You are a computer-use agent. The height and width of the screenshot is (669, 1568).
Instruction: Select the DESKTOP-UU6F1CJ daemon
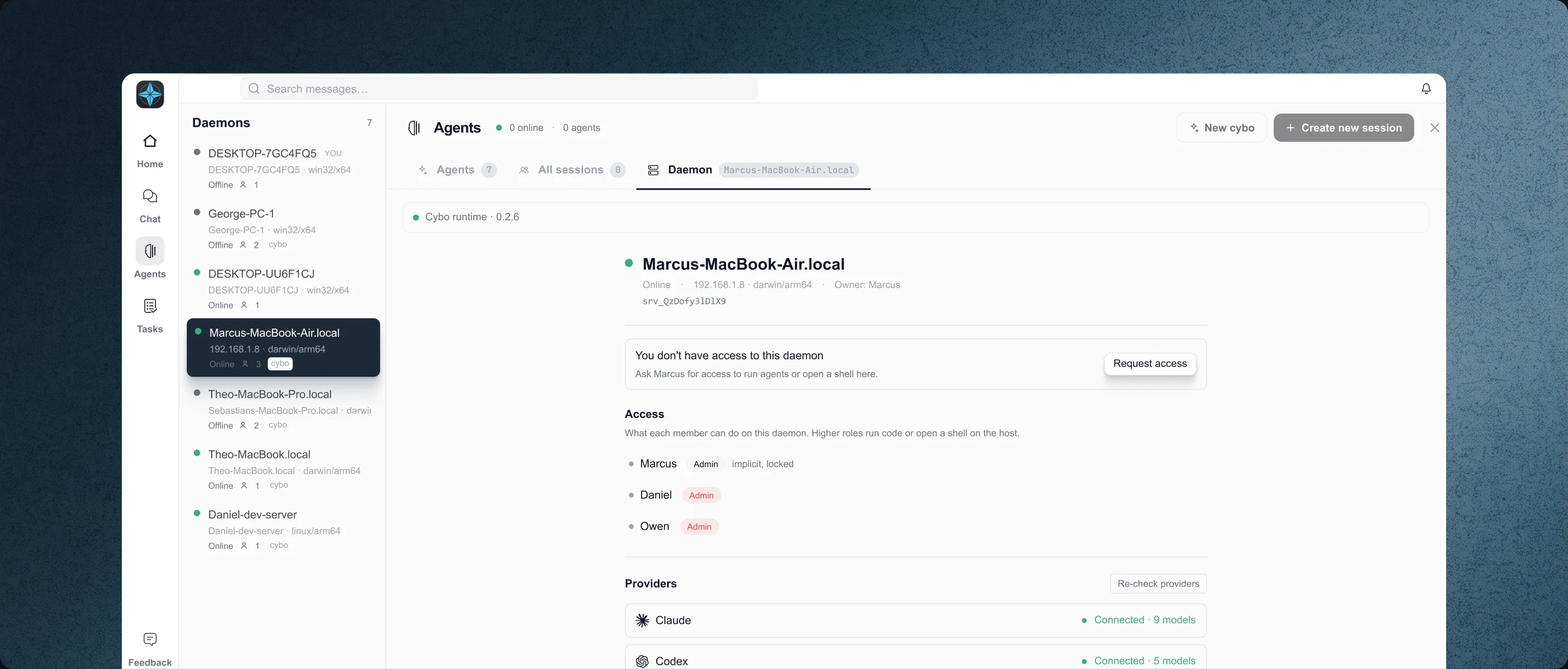(283, 288)
